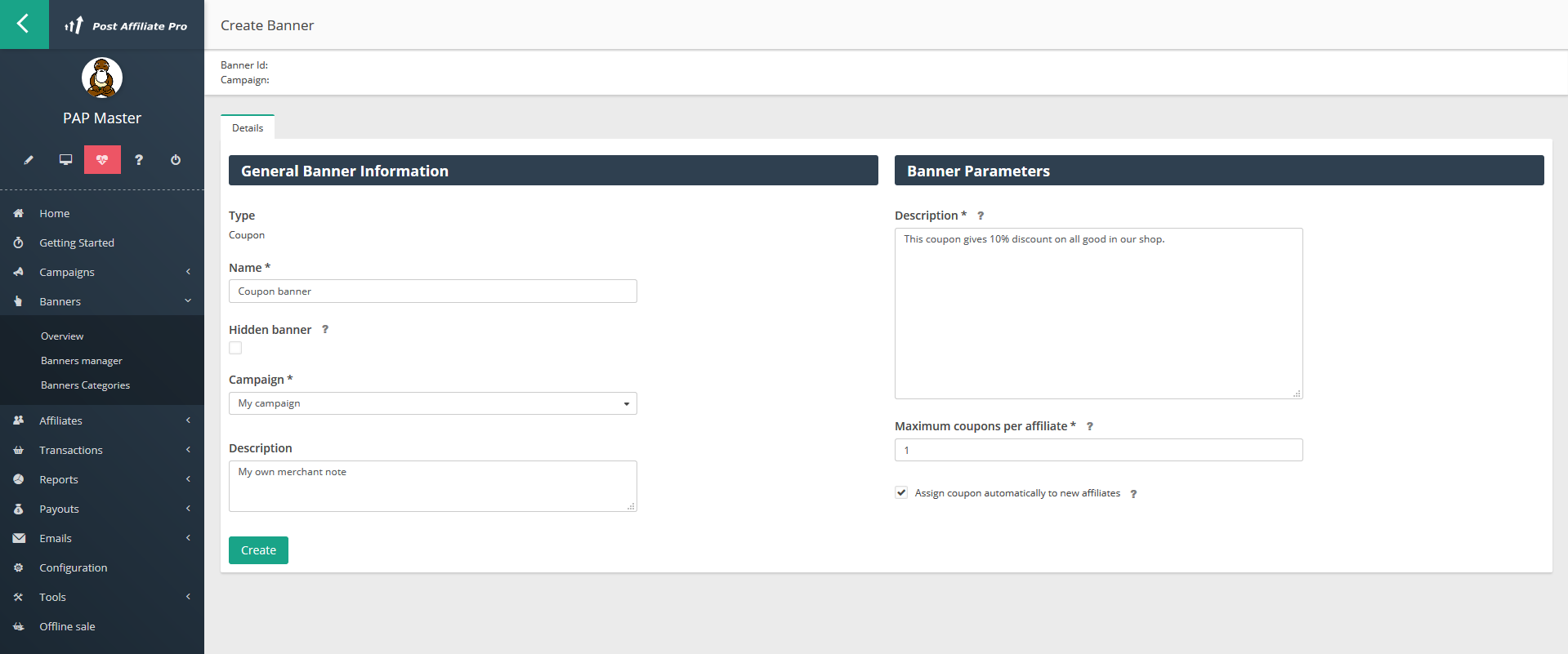This screenshot has height=654, width=1568.
Task: Open Configuration via the gear icon
Action: [19, 567]
